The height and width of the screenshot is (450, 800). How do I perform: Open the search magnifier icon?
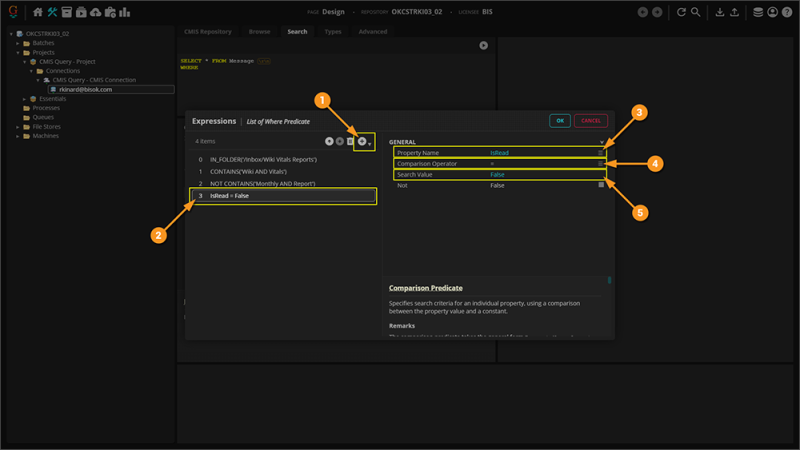coord(696,12)
